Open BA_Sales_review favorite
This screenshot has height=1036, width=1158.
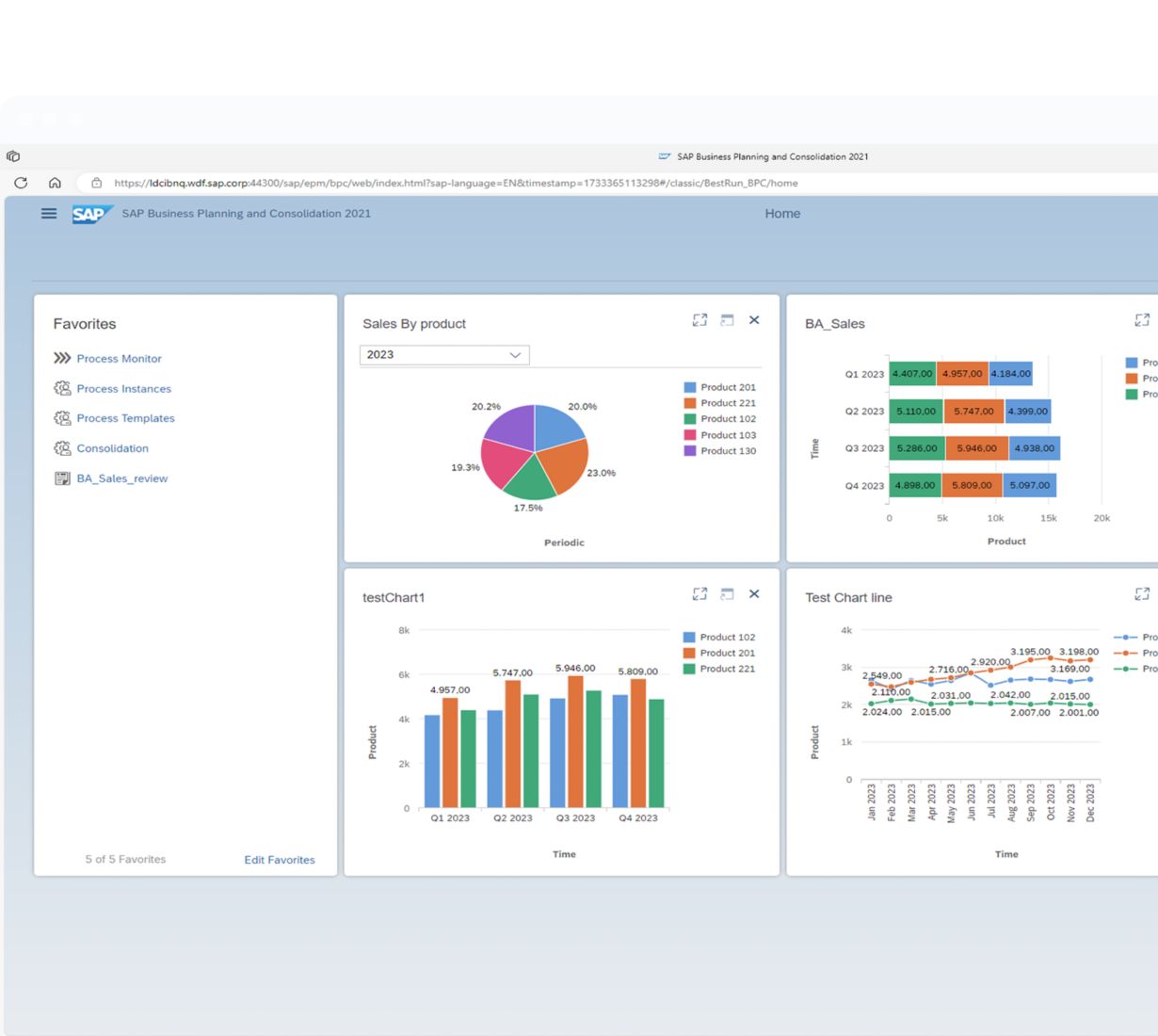point(121,478)
